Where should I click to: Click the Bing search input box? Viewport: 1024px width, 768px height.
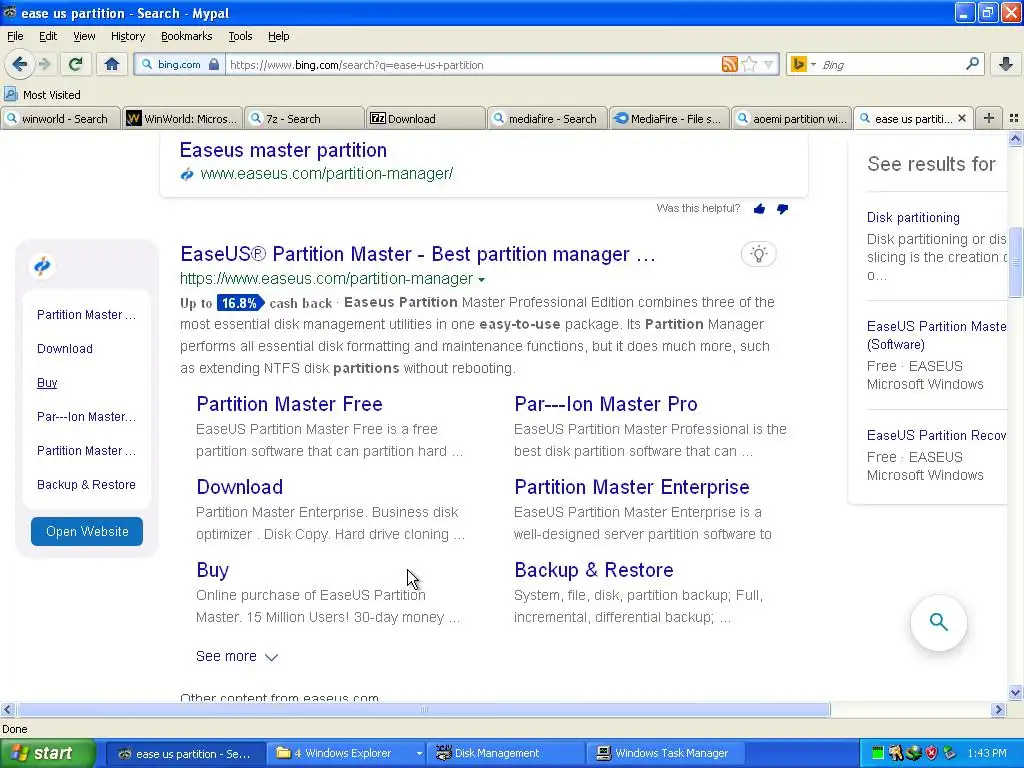point(891,65)
